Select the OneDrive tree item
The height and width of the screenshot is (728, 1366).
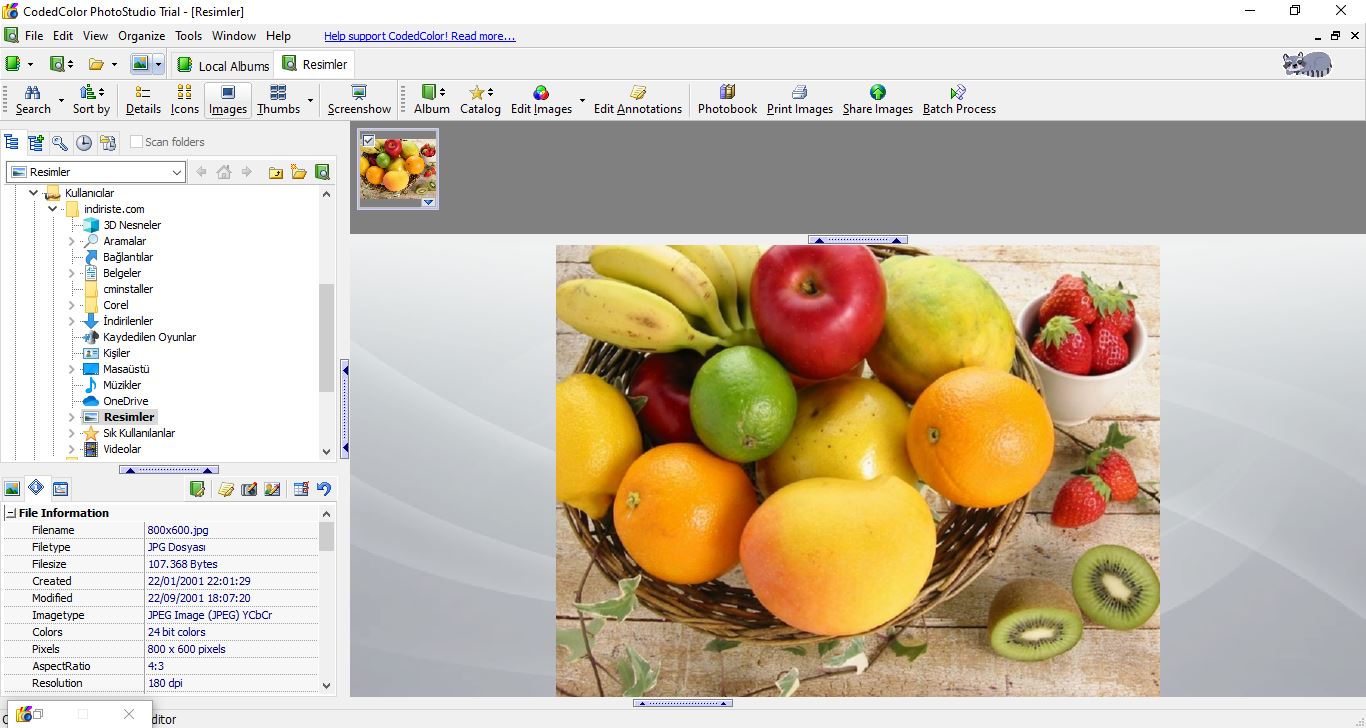125,401
